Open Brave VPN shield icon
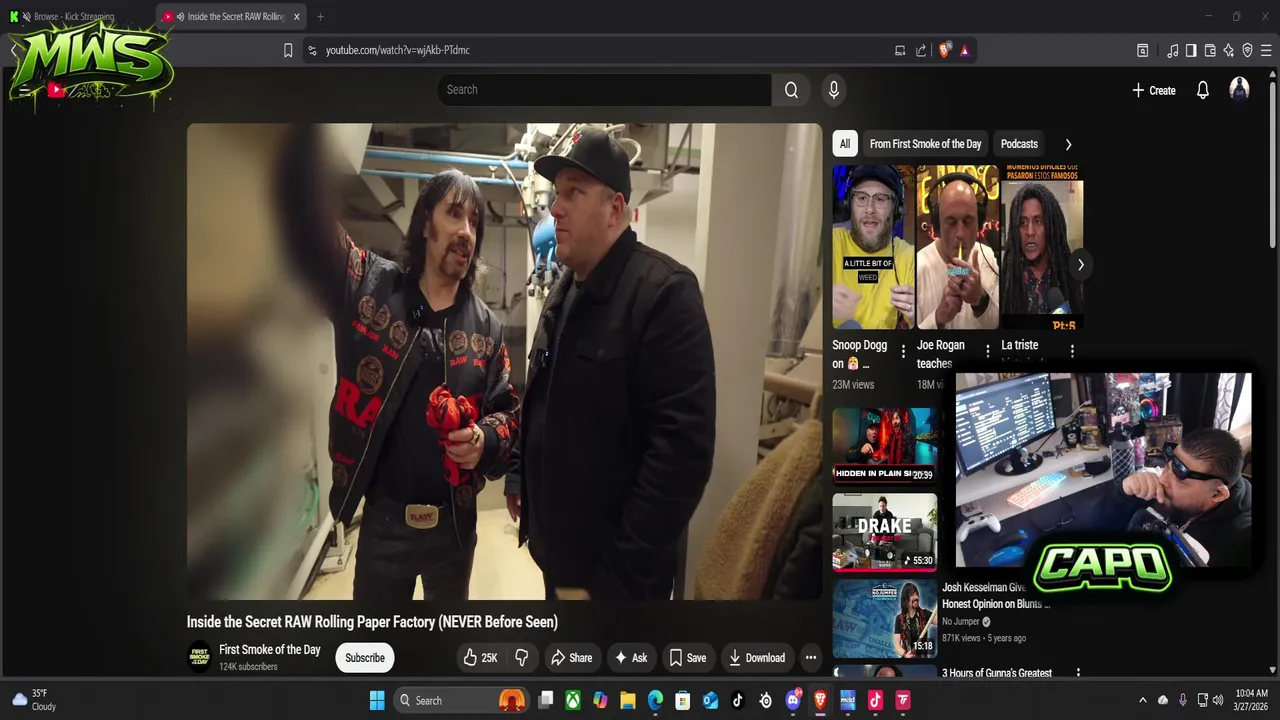1280x720 pixels. click(x=1247, y=50)
